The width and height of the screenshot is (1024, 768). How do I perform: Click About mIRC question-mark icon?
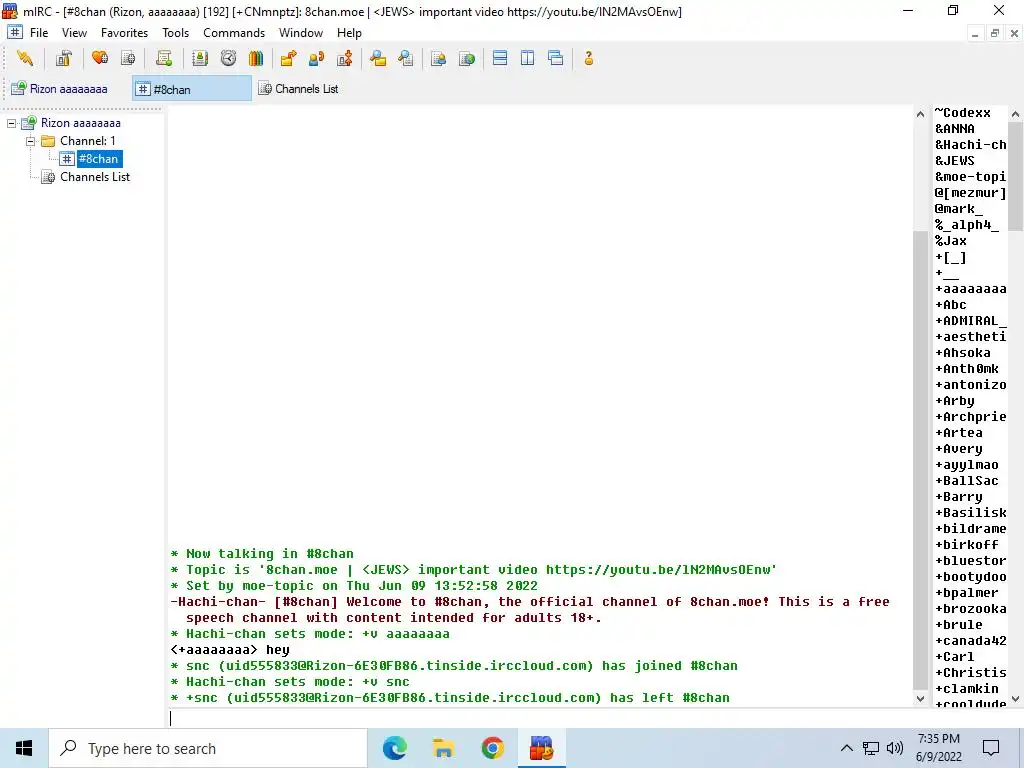[588, 58]
